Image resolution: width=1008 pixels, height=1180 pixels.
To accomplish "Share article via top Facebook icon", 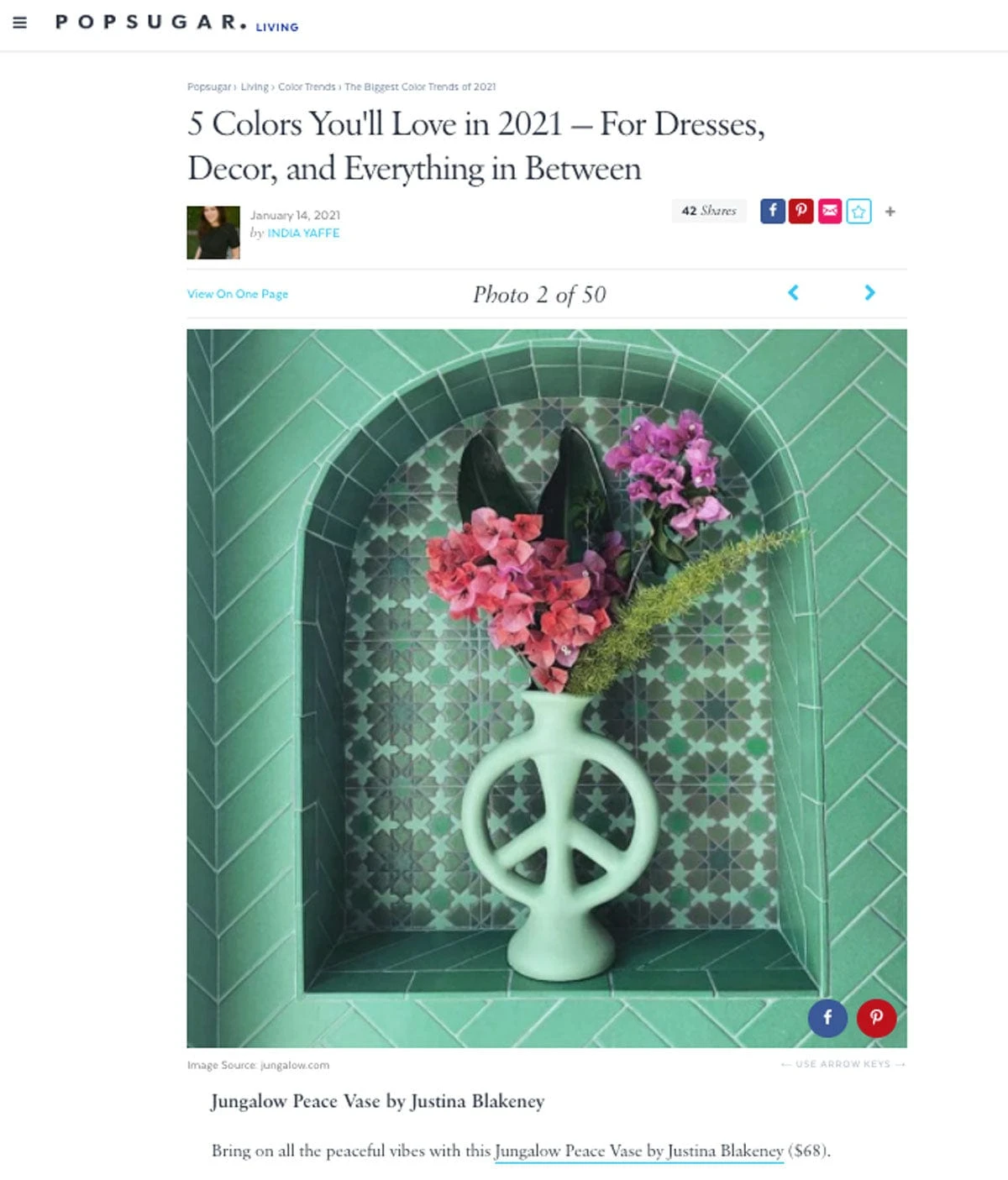I will 773,211.
